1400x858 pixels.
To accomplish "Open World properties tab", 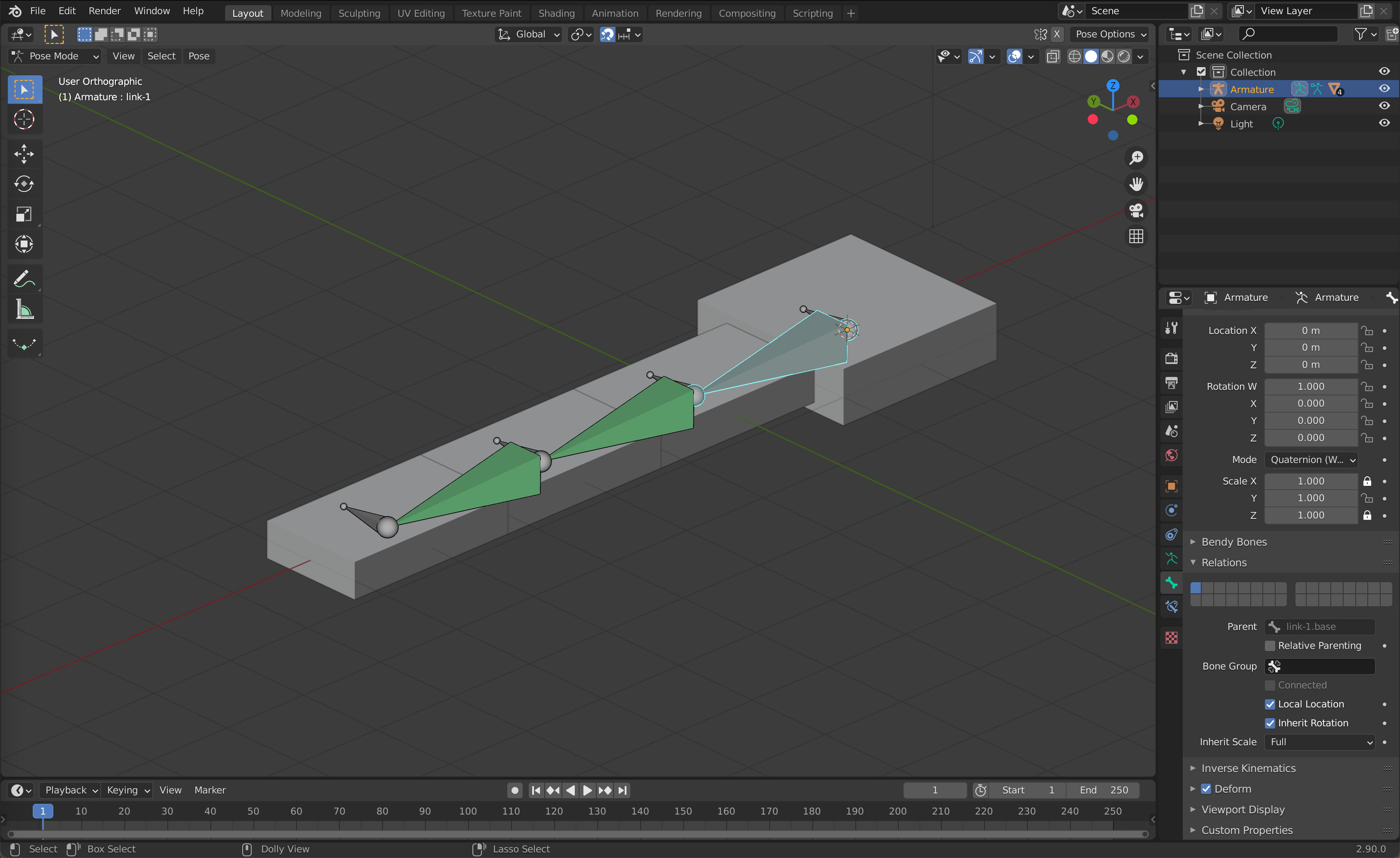I will tap(1171, 455).
